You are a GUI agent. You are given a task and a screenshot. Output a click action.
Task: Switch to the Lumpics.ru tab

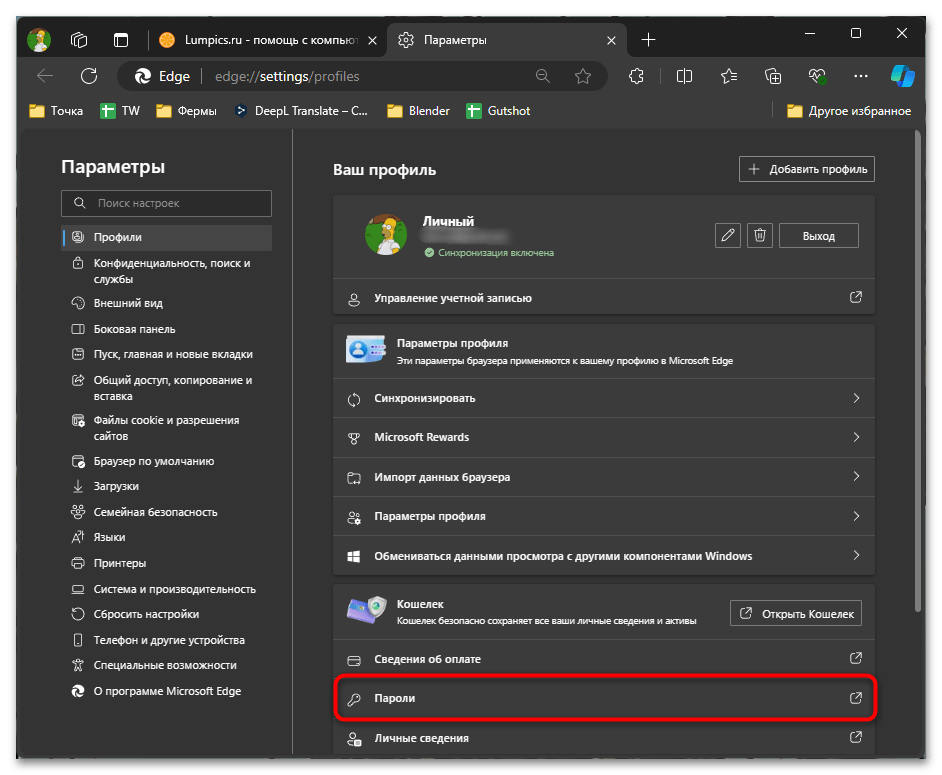point(268,40)
